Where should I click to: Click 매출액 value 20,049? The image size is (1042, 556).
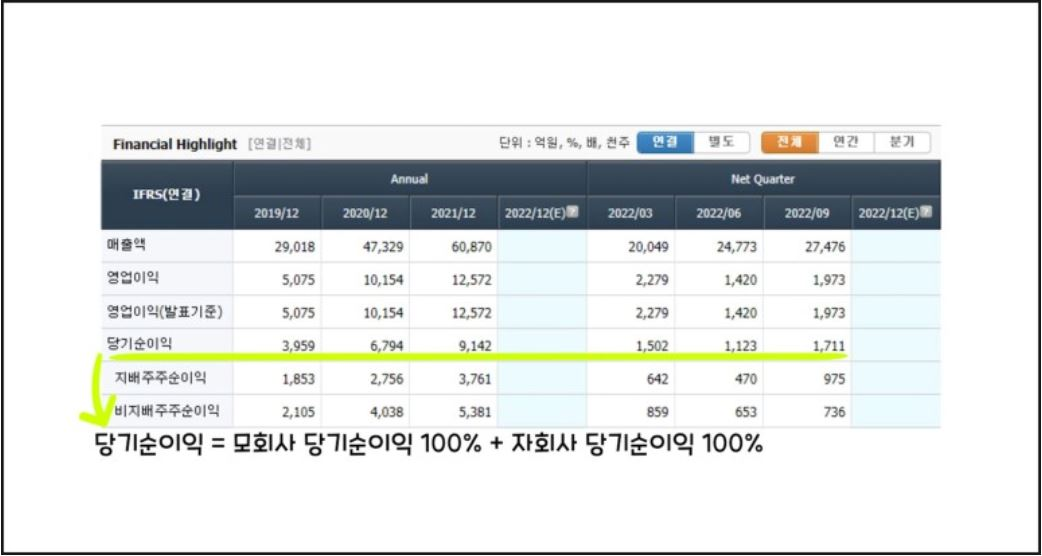tap(648, 247)
